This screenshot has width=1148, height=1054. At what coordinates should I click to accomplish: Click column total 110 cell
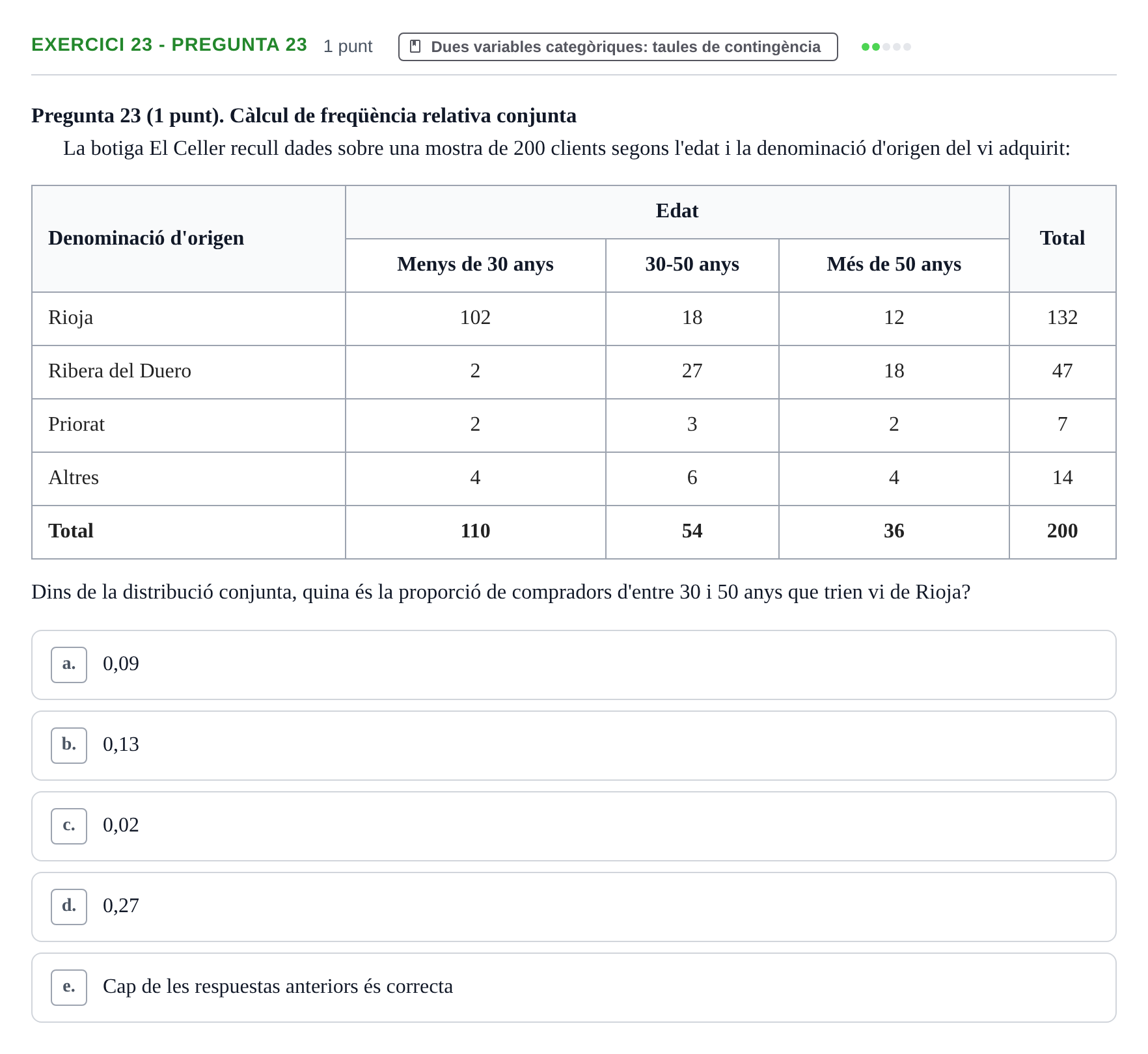pyautogui.click(x=475, y=531)
